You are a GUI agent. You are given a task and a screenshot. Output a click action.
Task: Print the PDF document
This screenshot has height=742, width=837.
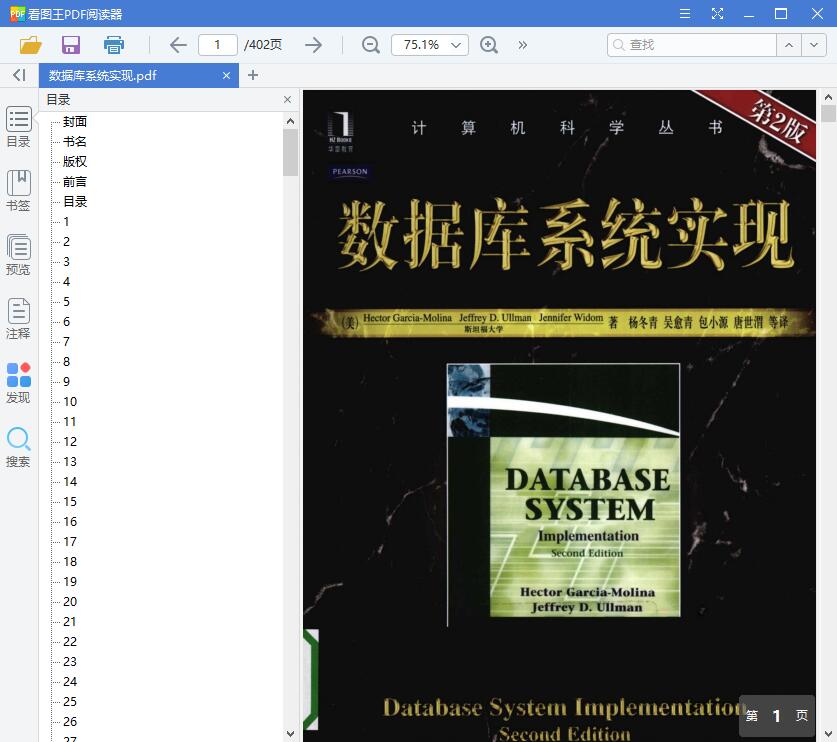click(x=114, y=45)
